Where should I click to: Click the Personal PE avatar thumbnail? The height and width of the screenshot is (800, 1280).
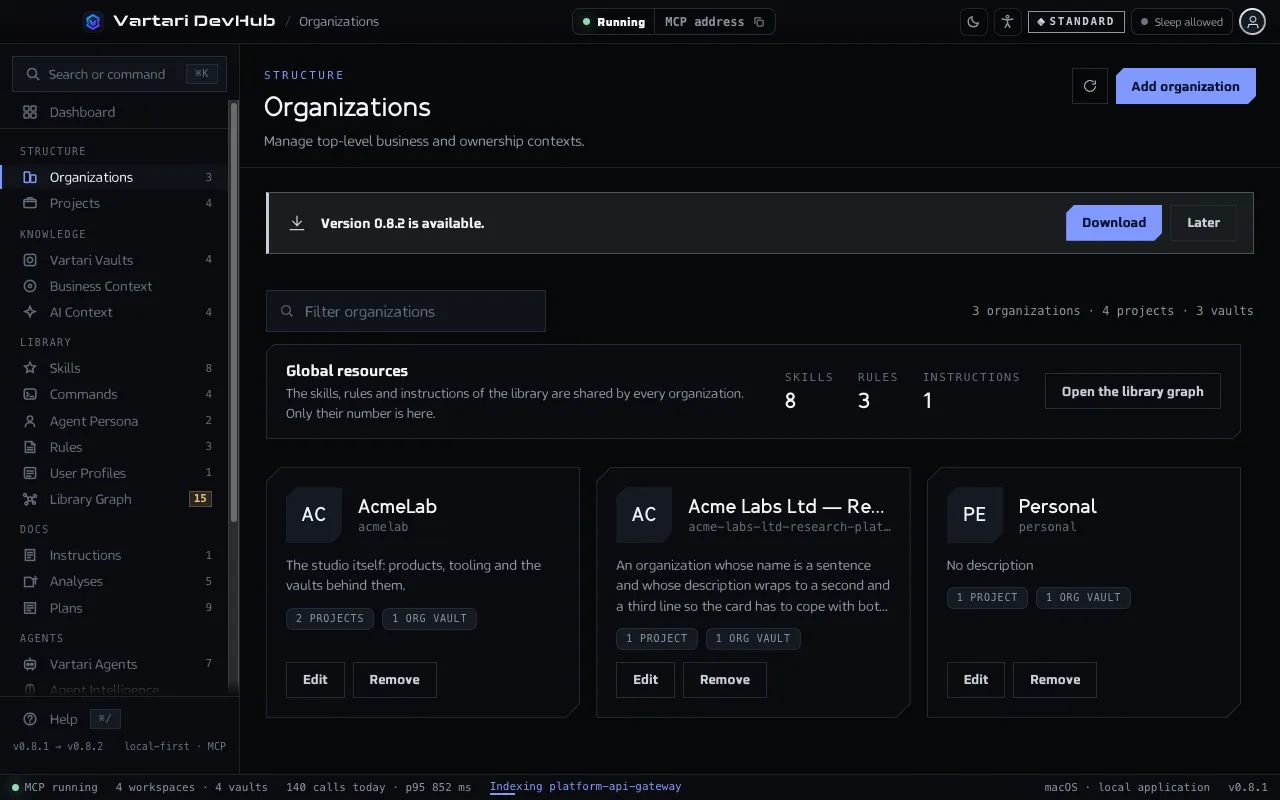(974, 515)
